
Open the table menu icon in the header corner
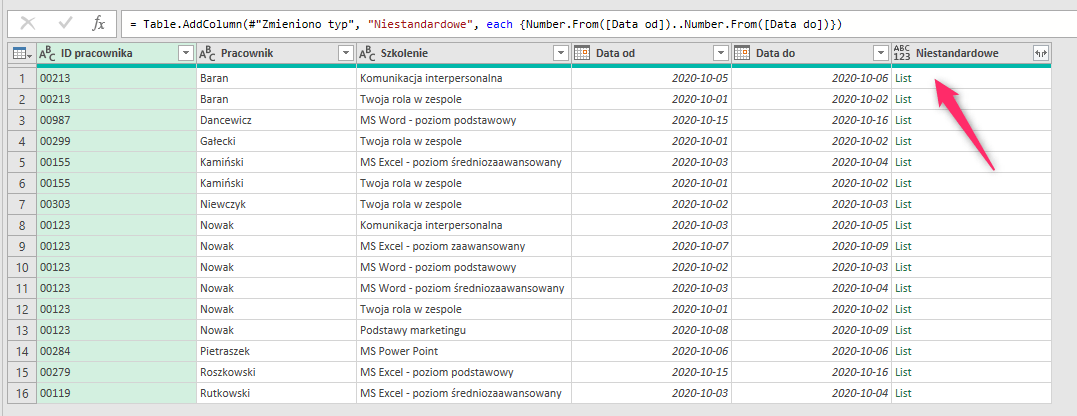point(20,53)
